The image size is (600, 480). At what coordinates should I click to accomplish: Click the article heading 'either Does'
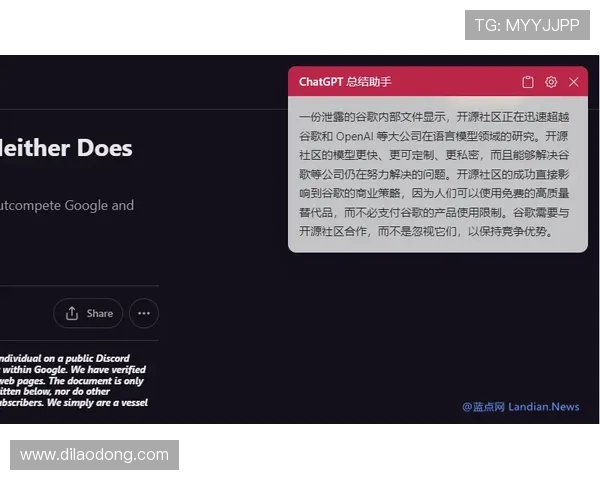click(66, 148)
